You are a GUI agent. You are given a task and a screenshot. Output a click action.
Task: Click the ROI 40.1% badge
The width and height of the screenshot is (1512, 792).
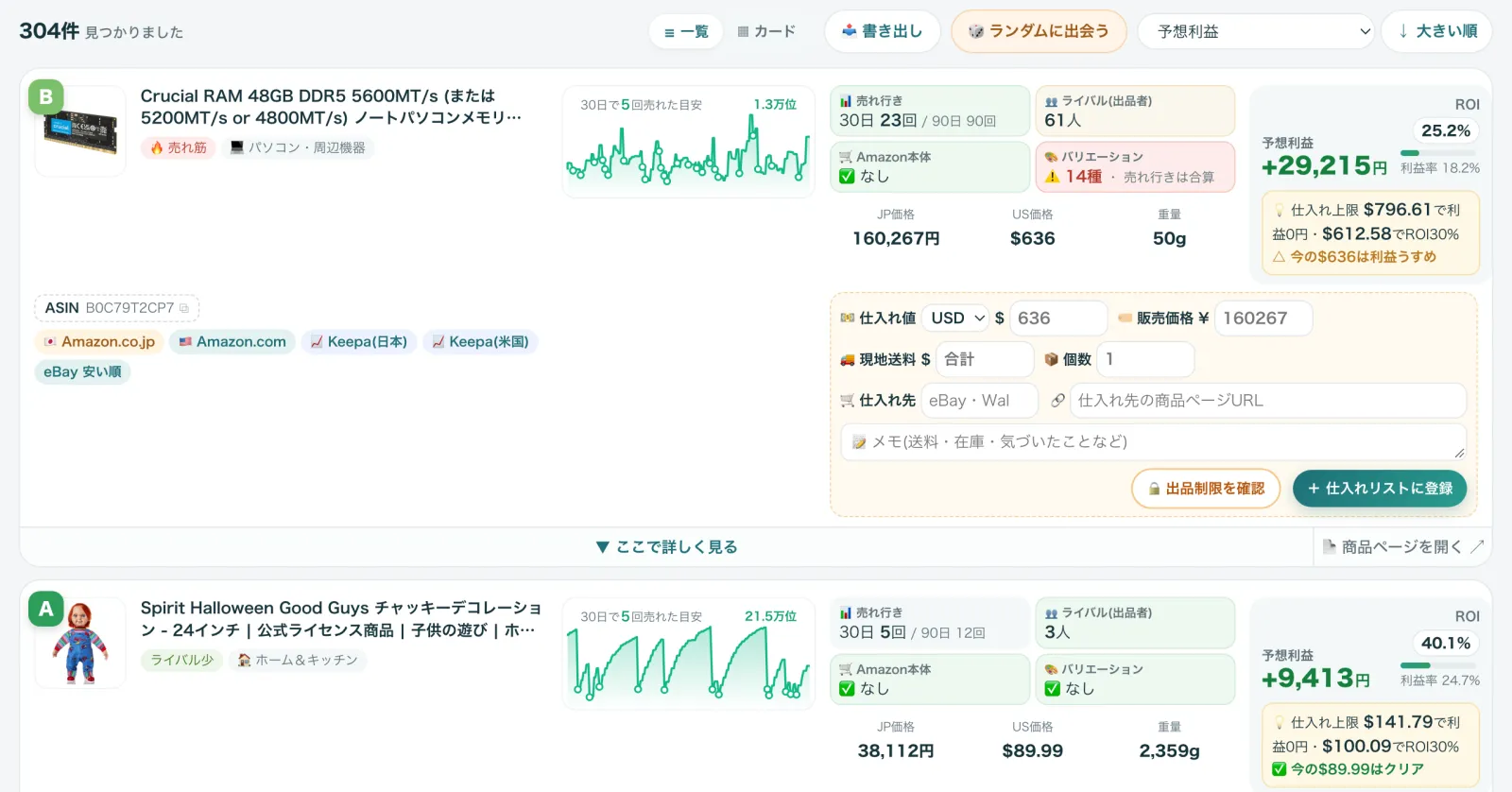tap(1446, 643)
